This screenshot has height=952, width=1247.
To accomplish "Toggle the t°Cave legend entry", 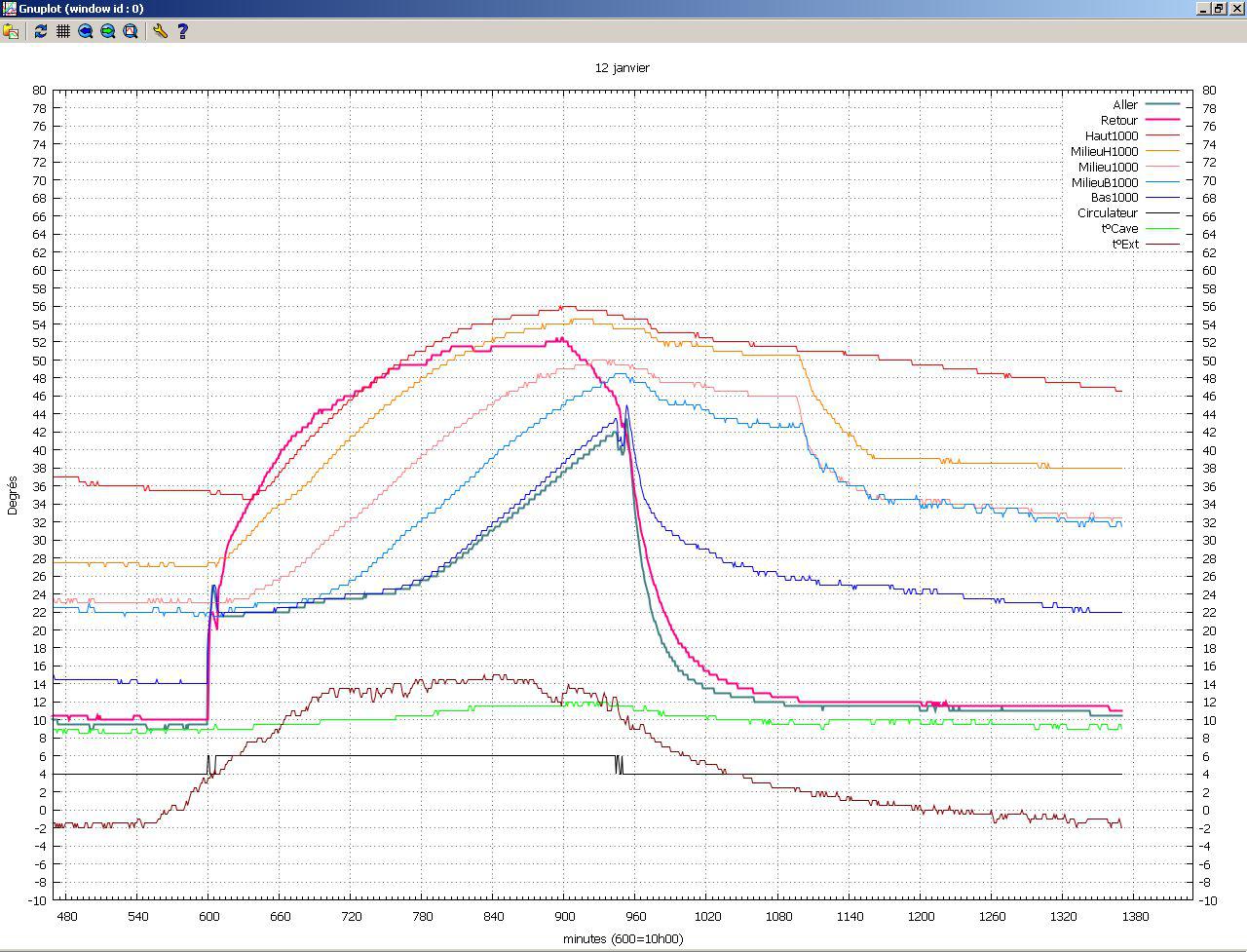I will [x=1141, y=229].
